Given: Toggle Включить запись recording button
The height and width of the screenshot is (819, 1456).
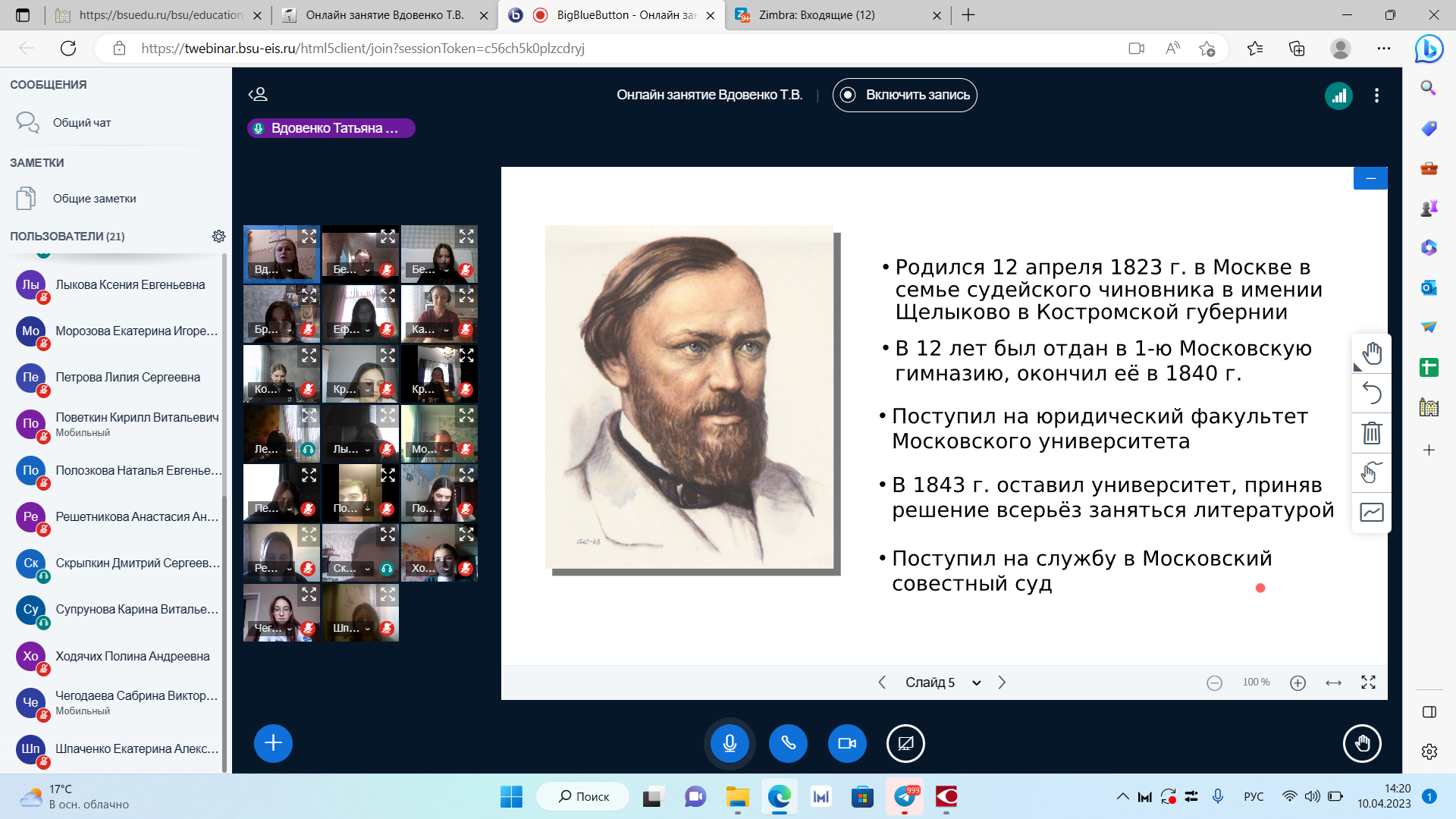Looking at the screenshot, I should pyautogui.click(x=905, y=96).
